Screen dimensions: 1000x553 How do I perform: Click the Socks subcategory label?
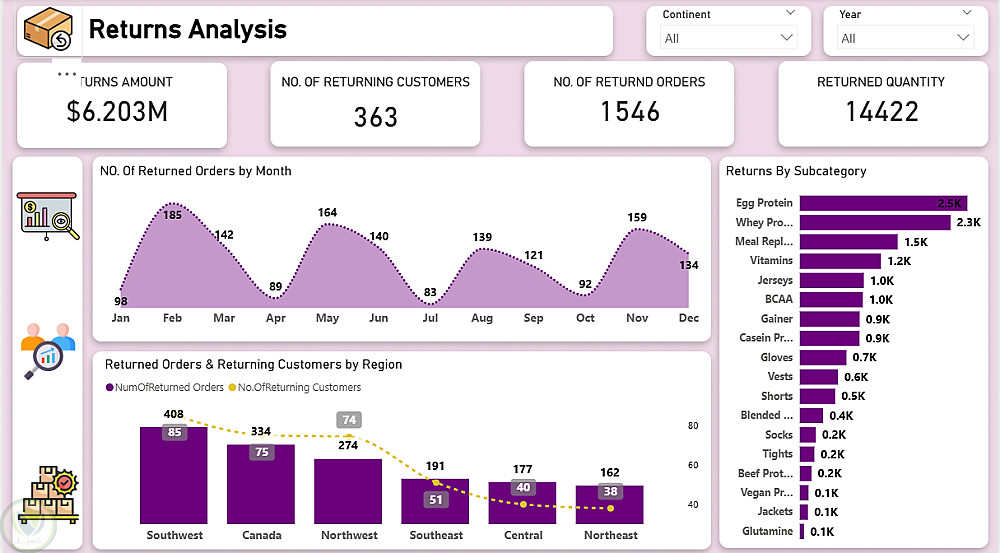(x=779, y=434)
